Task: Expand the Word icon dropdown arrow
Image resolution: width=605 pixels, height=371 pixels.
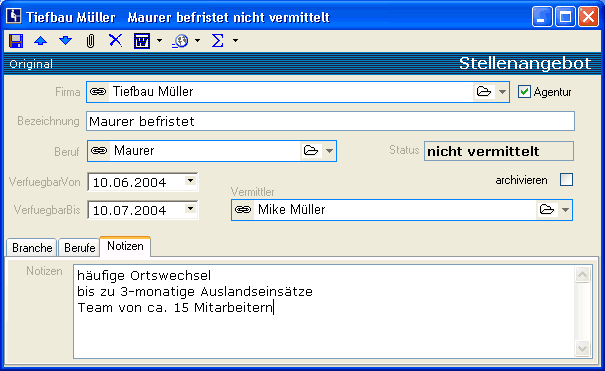Action: point(159,40)
